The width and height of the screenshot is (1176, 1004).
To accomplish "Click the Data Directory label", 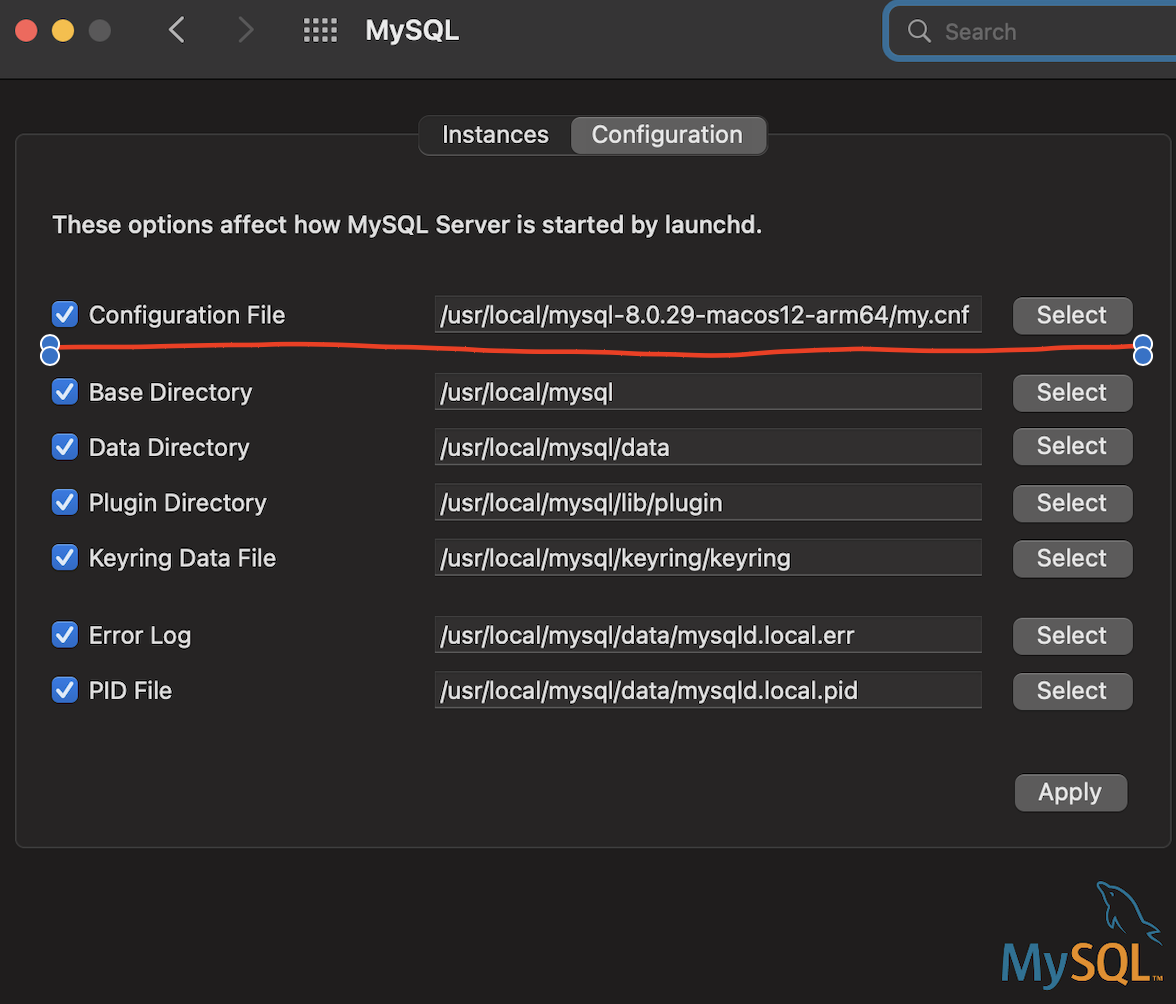I will [169, 448].
